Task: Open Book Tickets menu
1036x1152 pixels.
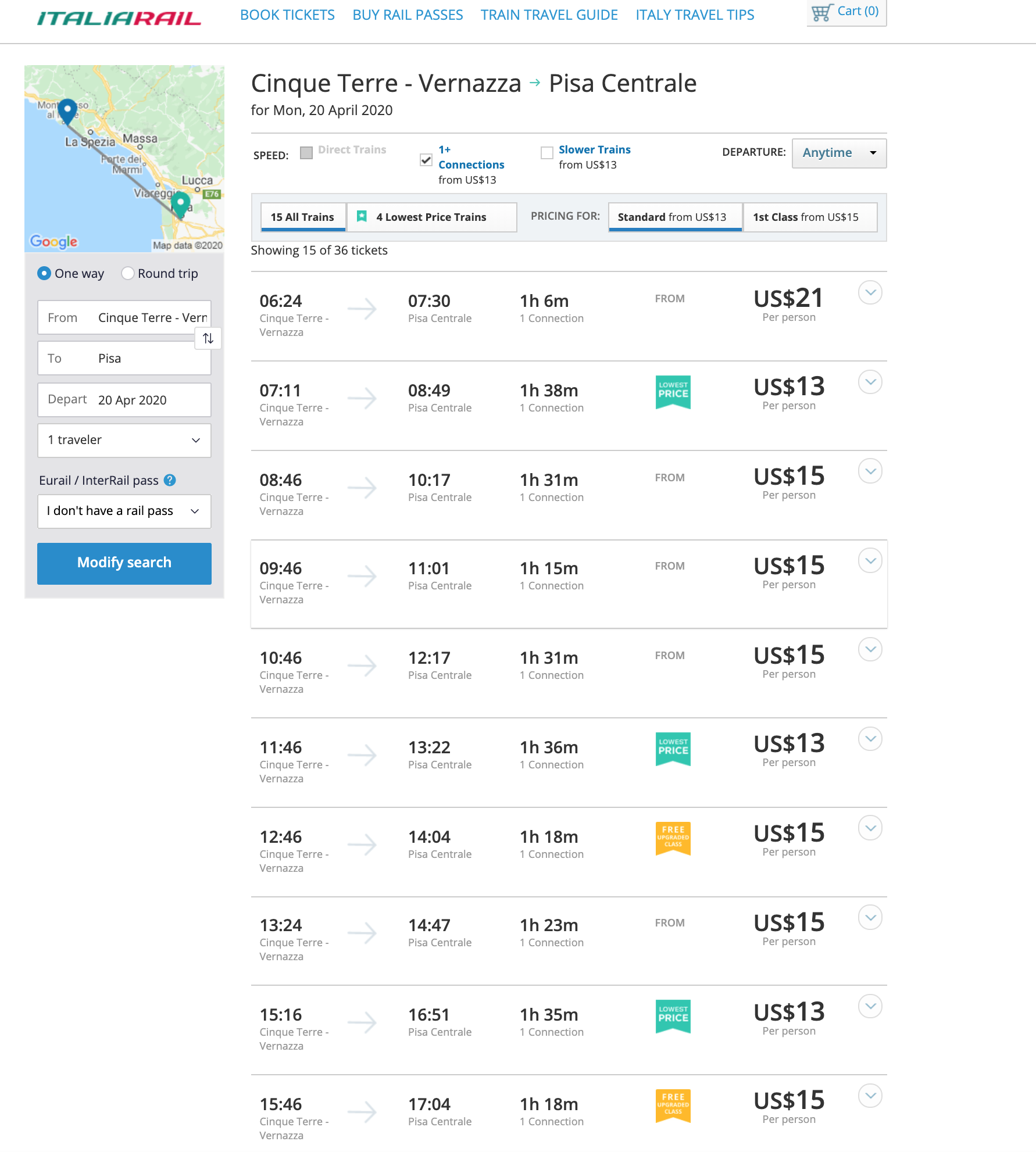Action: (x=287, y=15)
